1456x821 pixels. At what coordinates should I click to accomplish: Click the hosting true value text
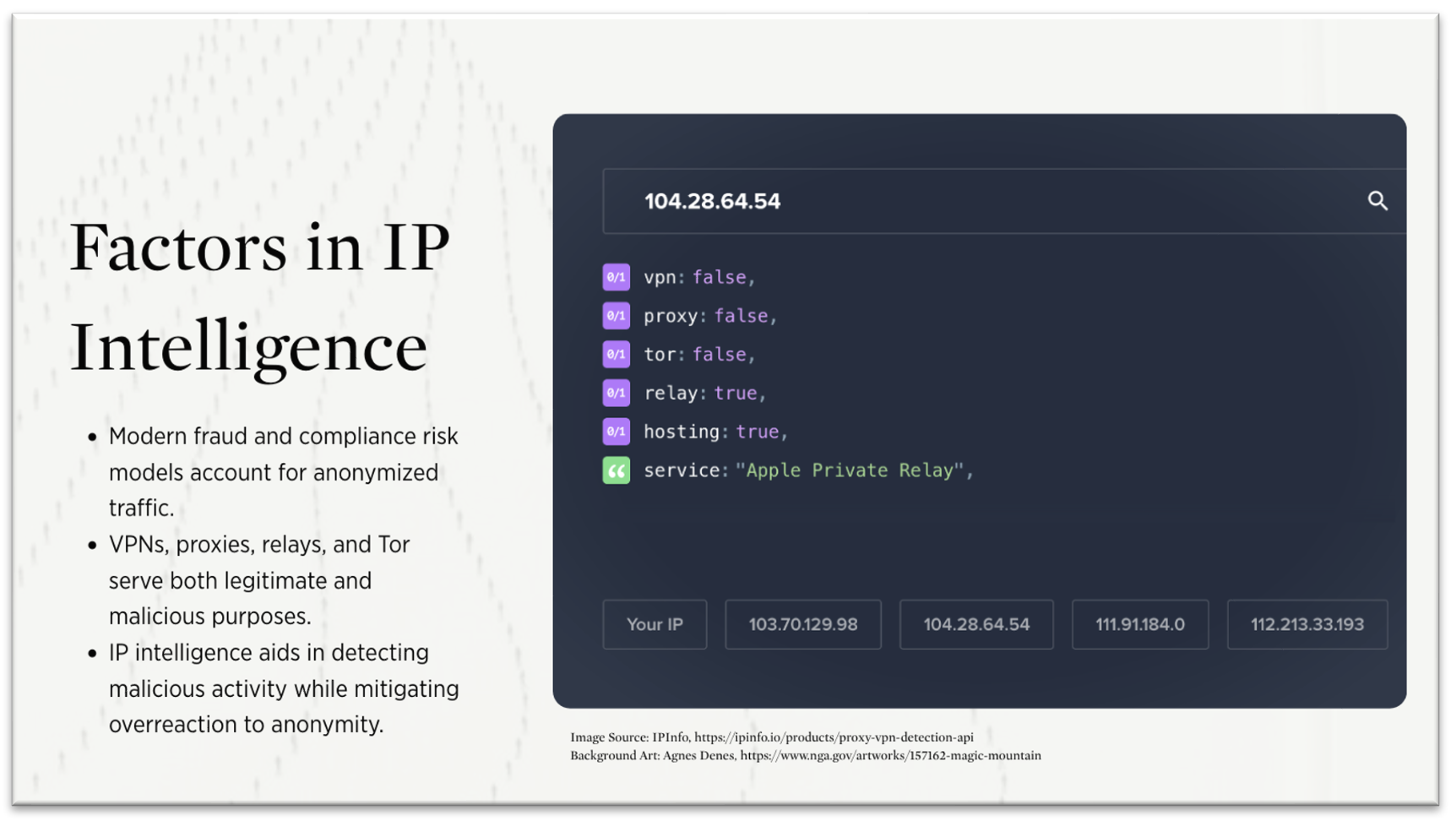[x=758, y=432]
